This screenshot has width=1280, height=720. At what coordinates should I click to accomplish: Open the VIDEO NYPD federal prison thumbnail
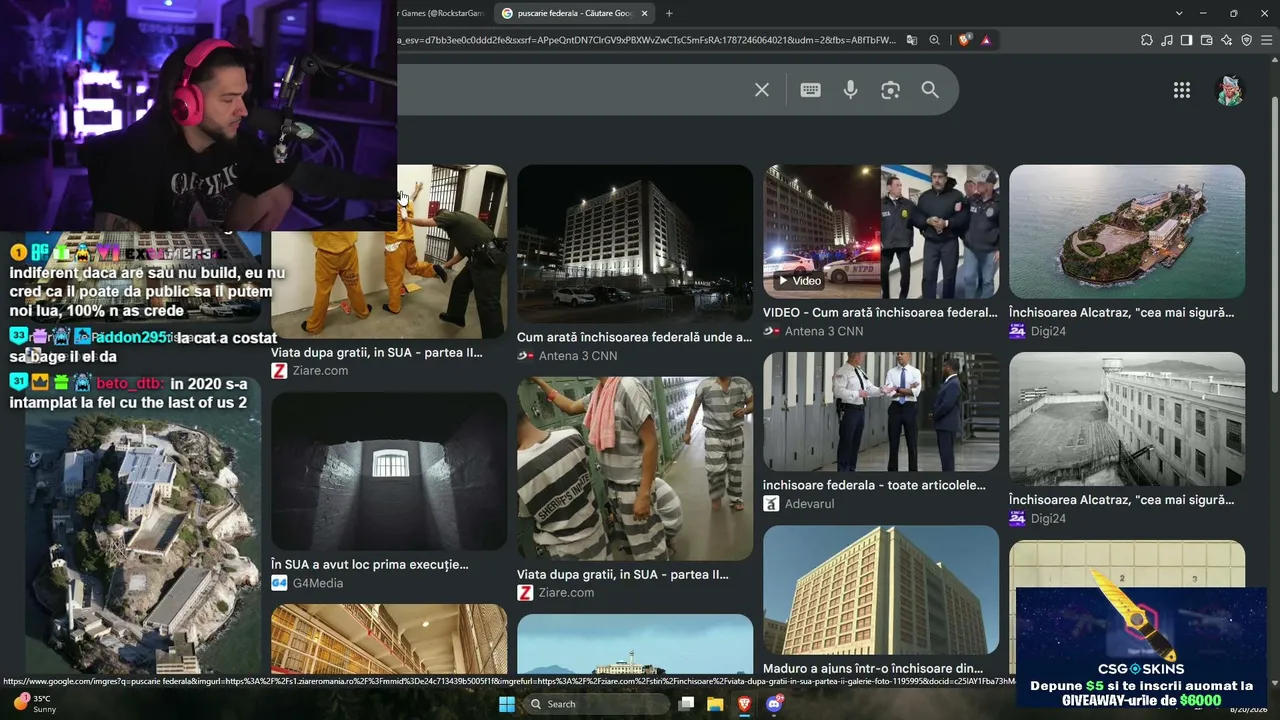[x=881, y=232]
